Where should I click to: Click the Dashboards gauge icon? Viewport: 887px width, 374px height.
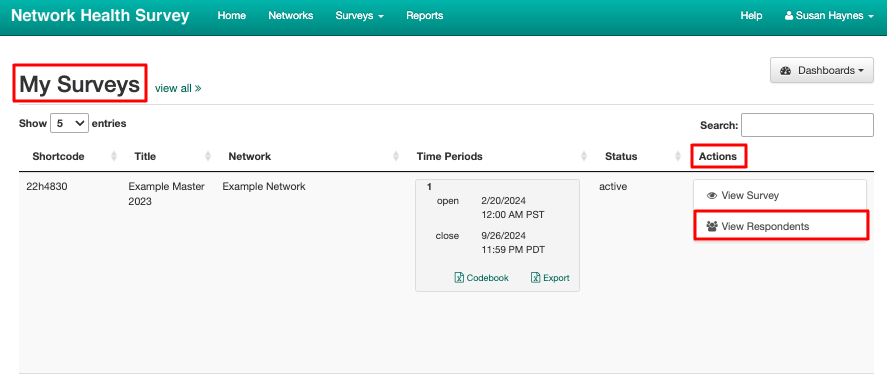coord(785,71)
